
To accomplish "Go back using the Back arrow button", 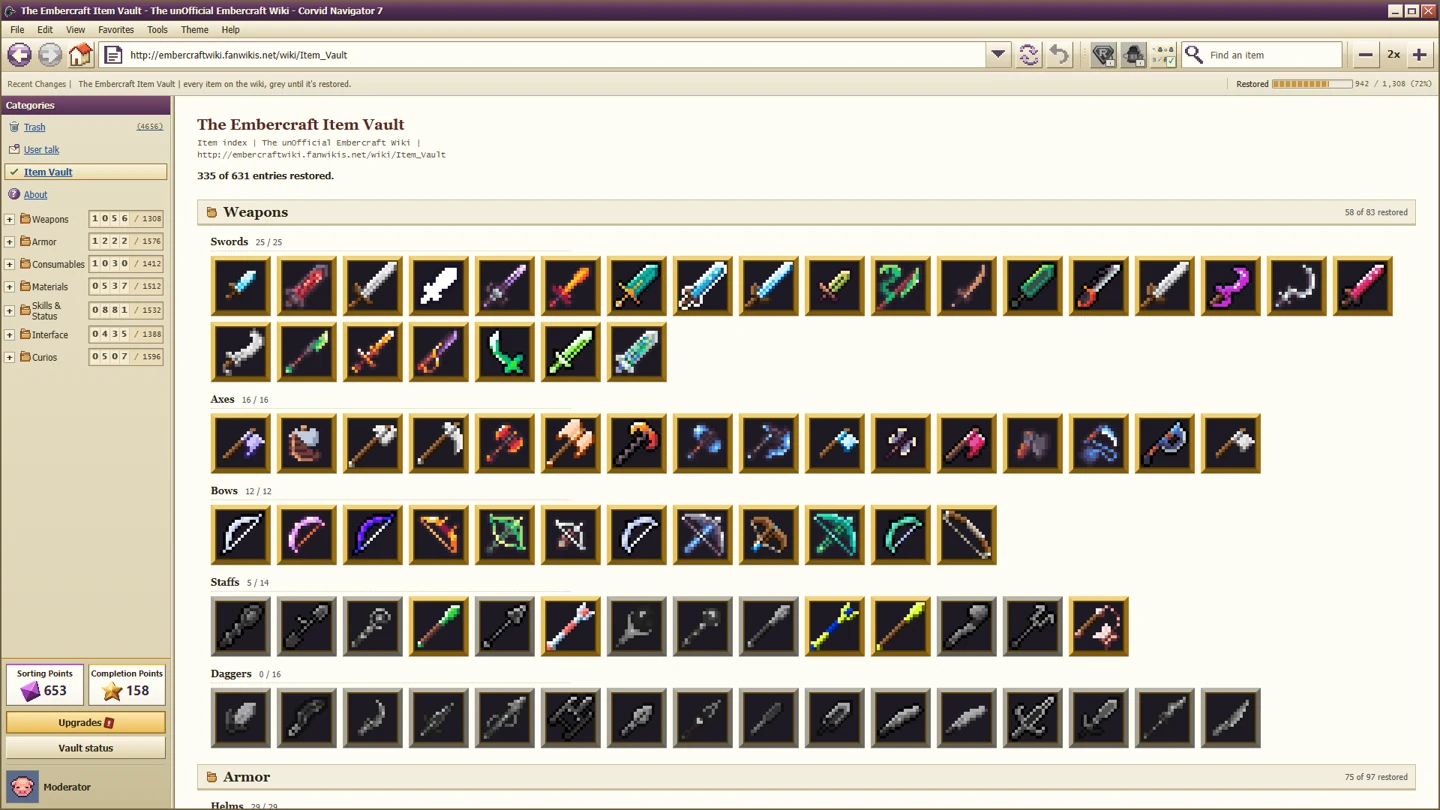I will (x=19, y=55).
